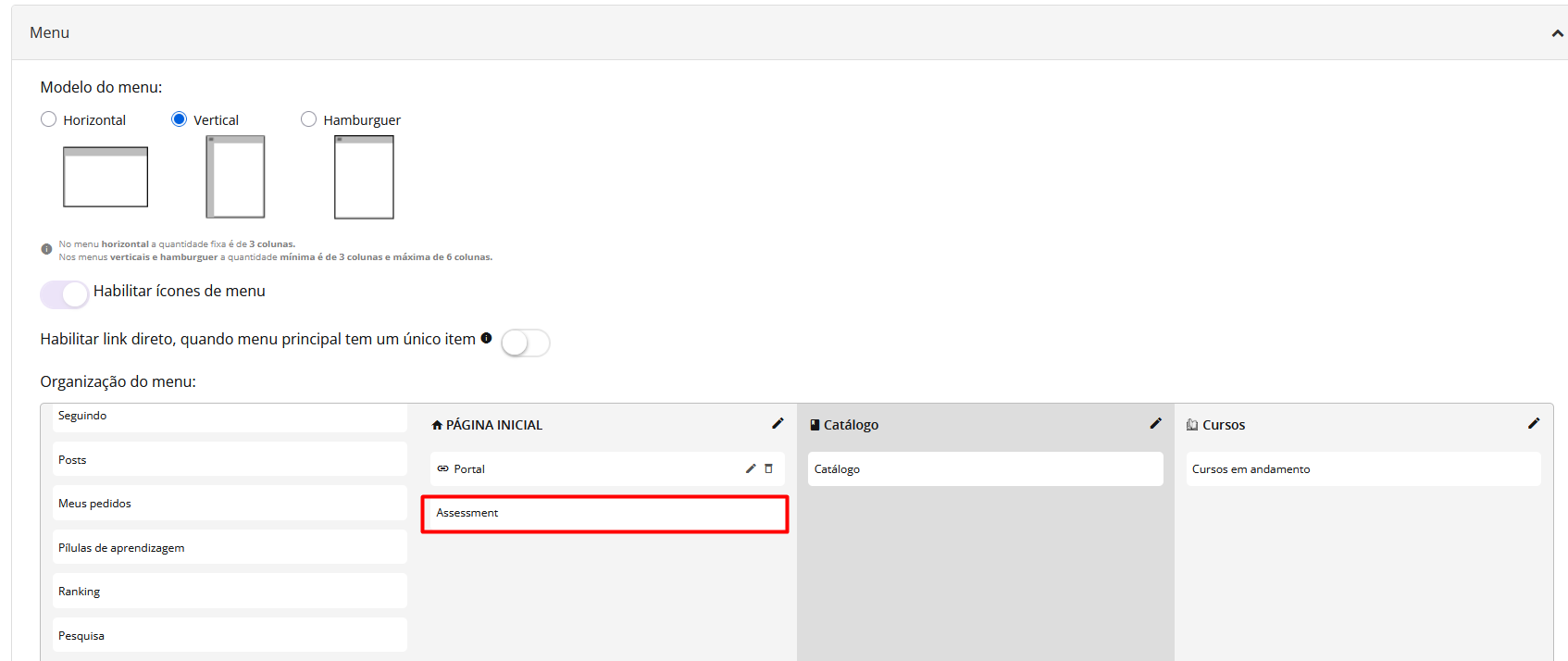Click the info icon beside column quantity note
This screenshot has width=1568, height=661.
click(46, 249)
